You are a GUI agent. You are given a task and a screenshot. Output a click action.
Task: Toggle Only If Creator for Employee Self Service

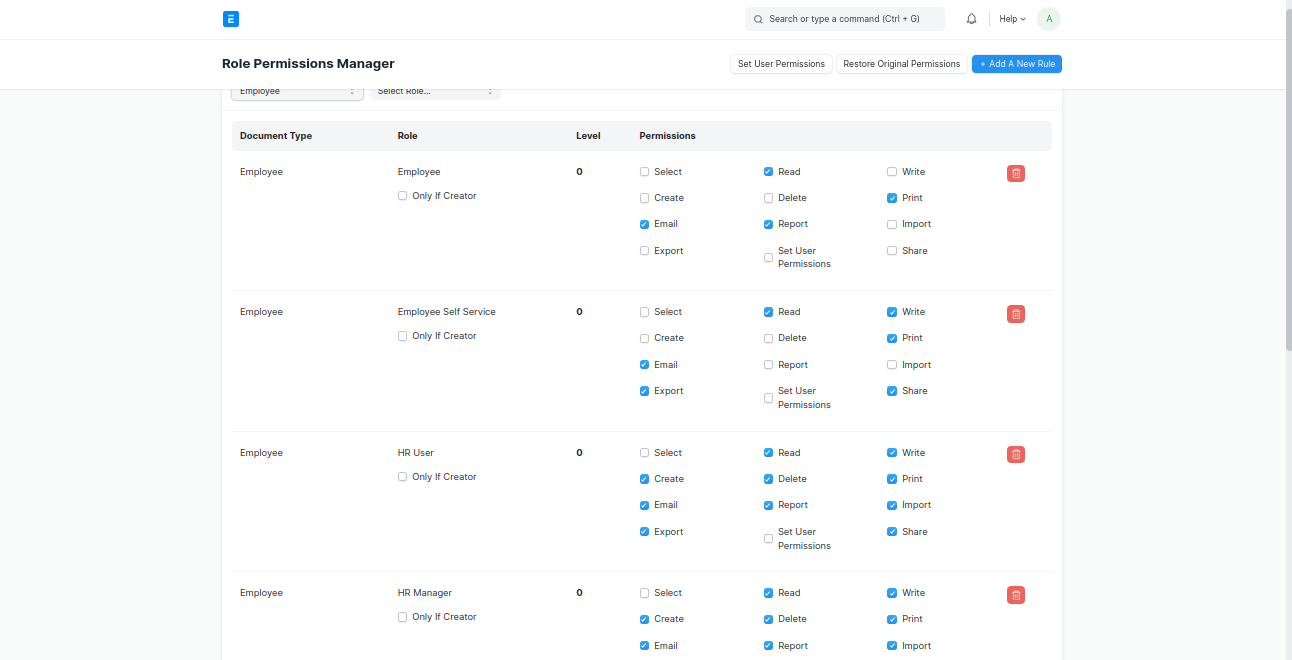[x=402, y=336]
